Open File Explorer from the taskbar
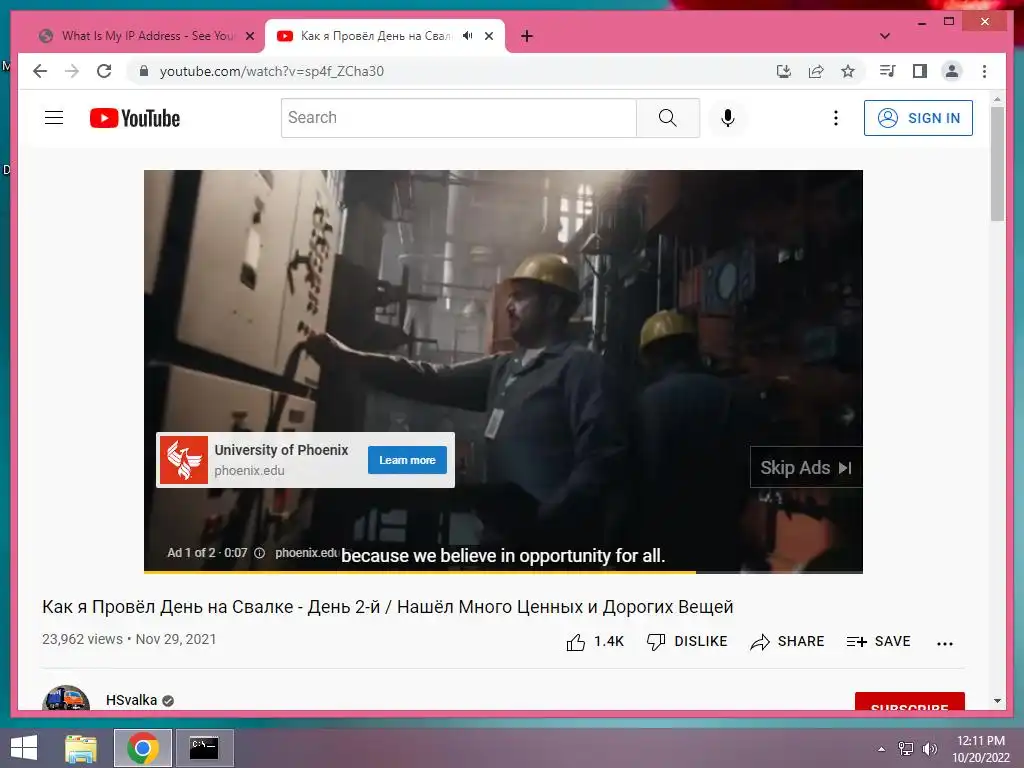1024x768 pixels. [x=81, y=748]
